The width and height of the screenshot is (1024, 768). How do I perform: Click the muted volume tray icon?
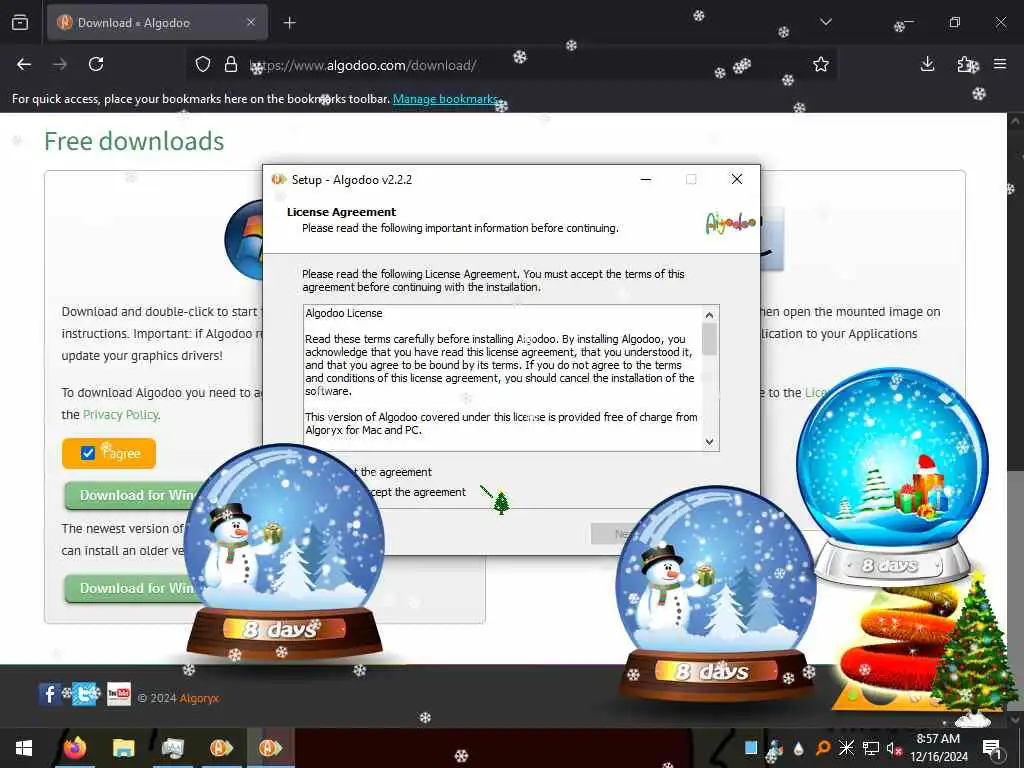[x=894, y=748]
